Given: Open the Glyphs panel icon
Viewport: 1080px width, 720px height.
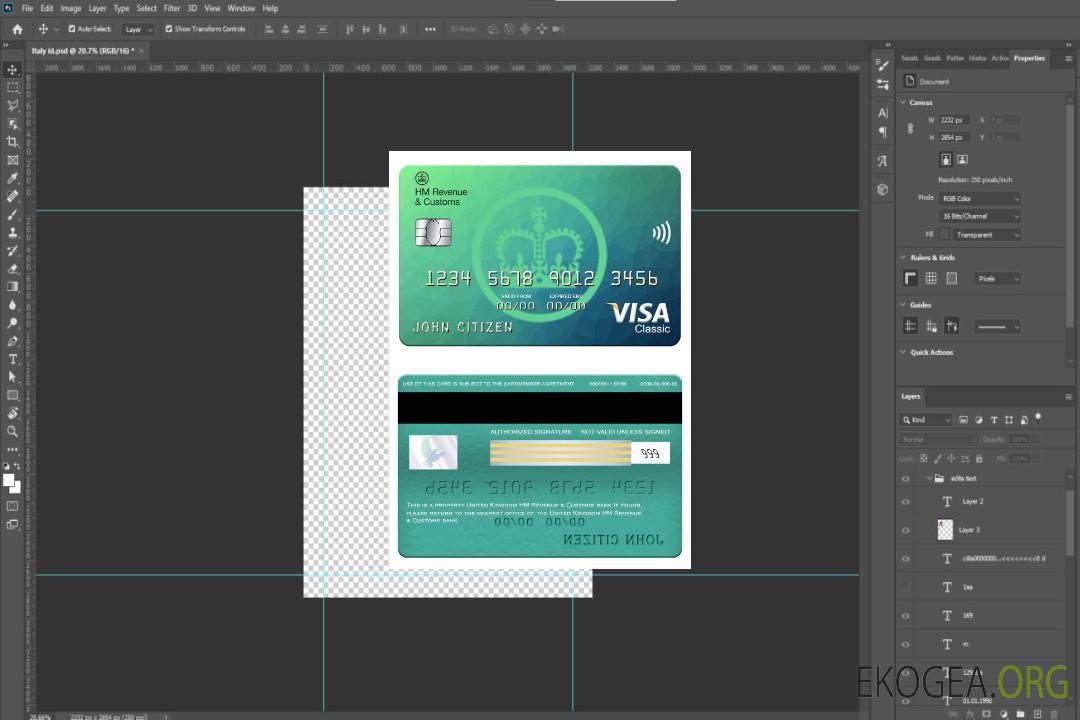Looking at the screenshot, I should click(883, 161).
